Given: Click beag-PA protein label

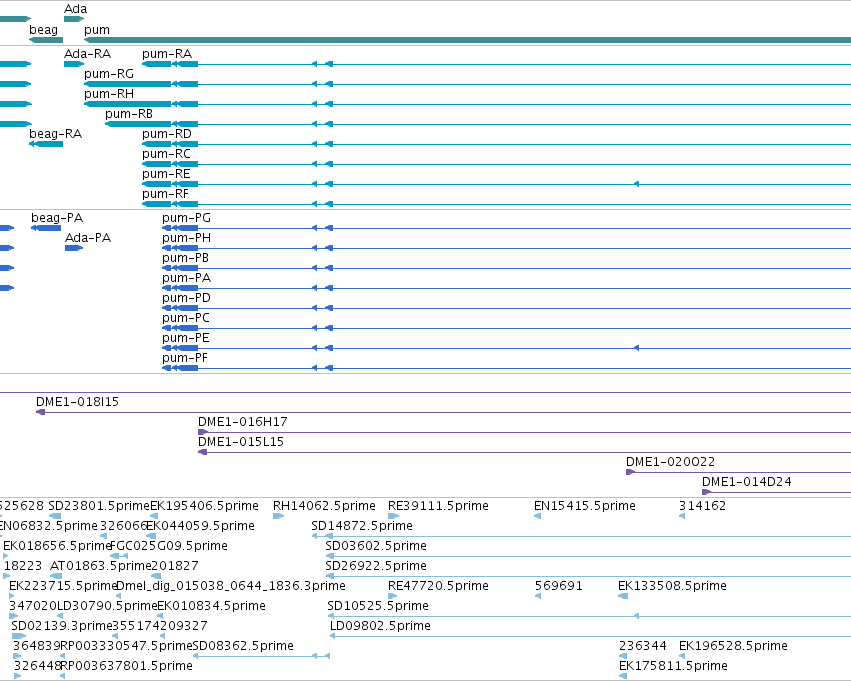Looking at the screenshot, I should click(57, 218).
